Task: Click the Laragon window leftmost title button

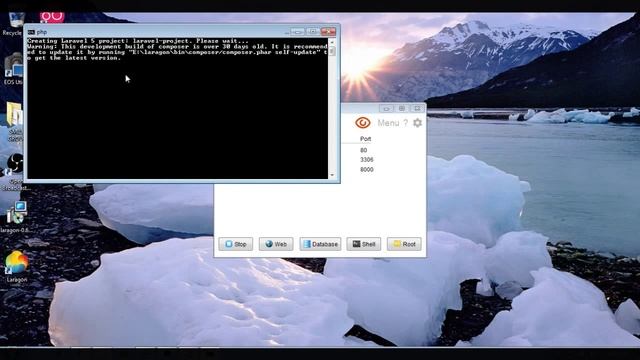Action: click(x=386, y=108)
